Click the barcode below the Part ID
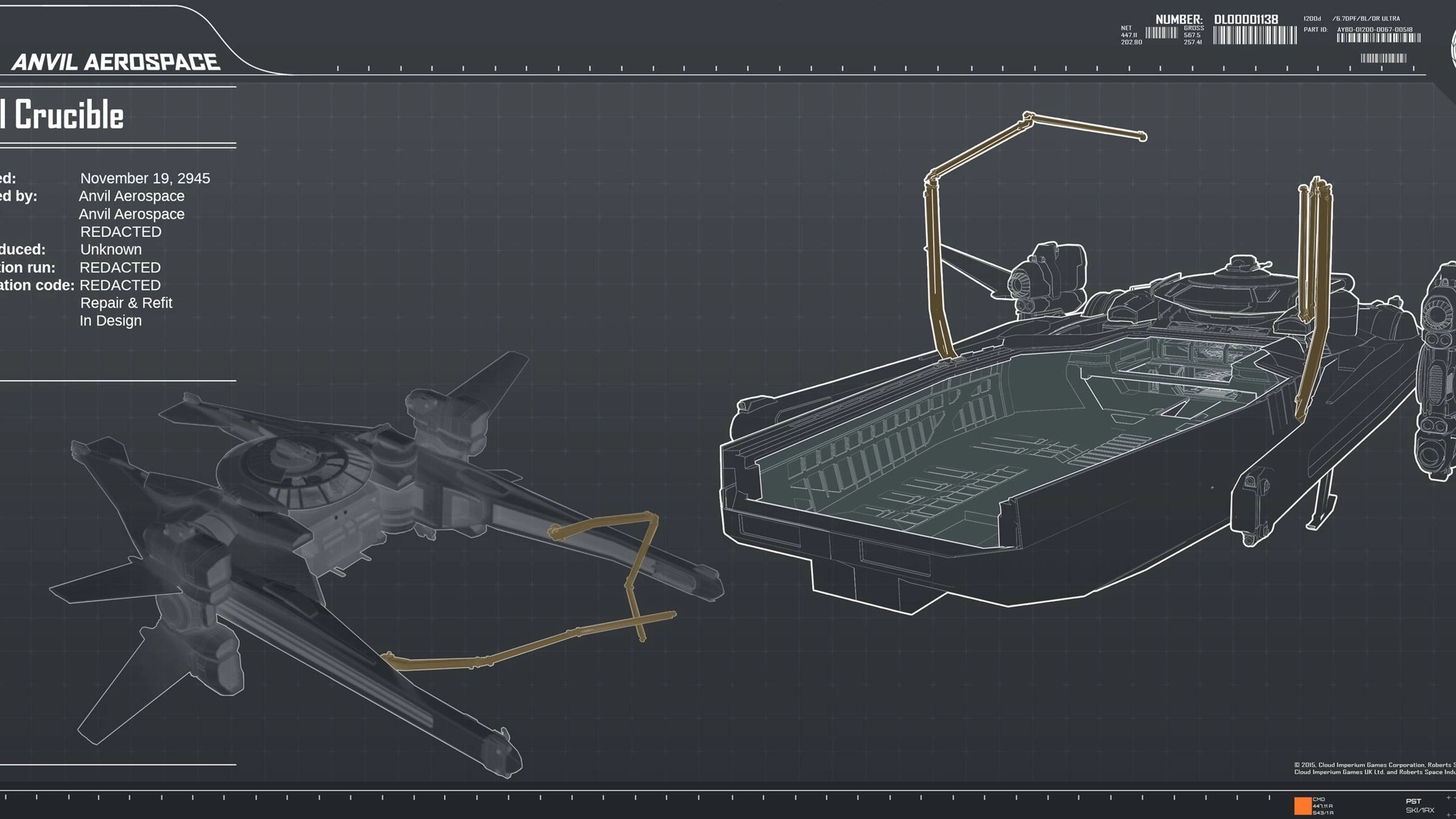The width and height of the screenshot is (1456, 819). (x=1378, y=38)
